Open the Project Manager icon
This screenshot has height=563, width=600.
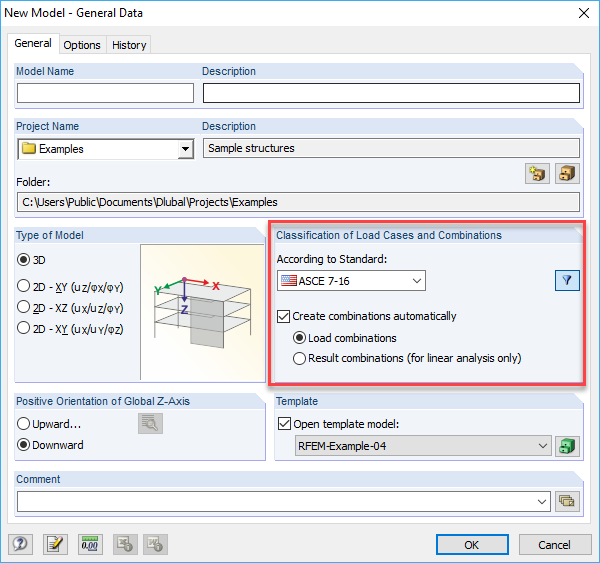click(567, 174)
